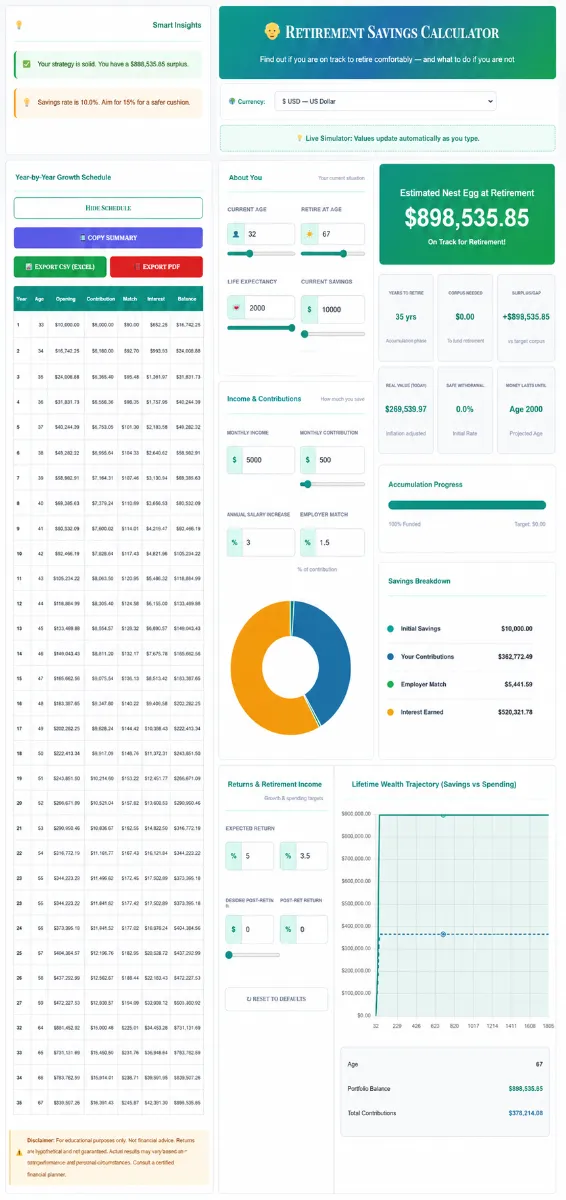This screenshot has width=566, height=1200.
Task: Click the Hide Schedule button
Action: click(108, 208)
